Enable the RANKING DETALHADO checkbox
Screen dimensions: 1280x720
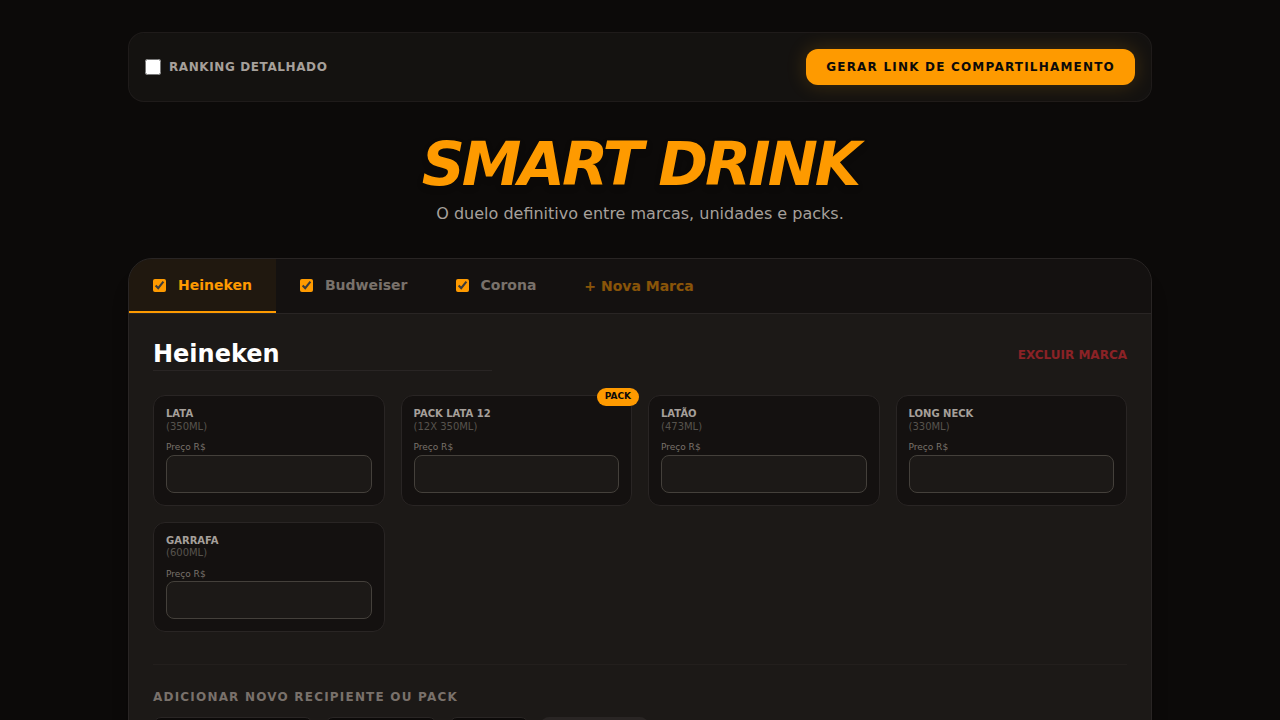[x=153, y=67]
